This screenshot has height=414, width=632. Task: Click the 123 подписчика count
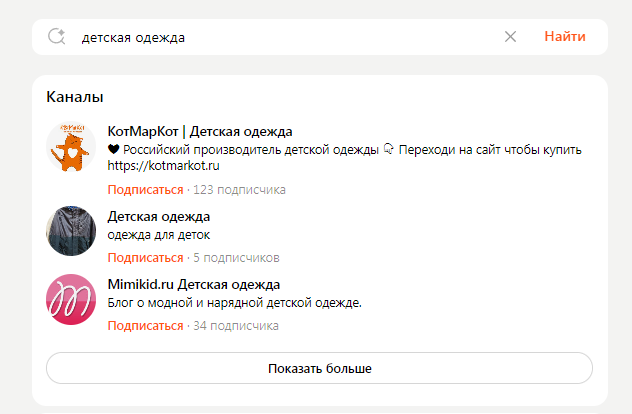[x=239, y=189]
